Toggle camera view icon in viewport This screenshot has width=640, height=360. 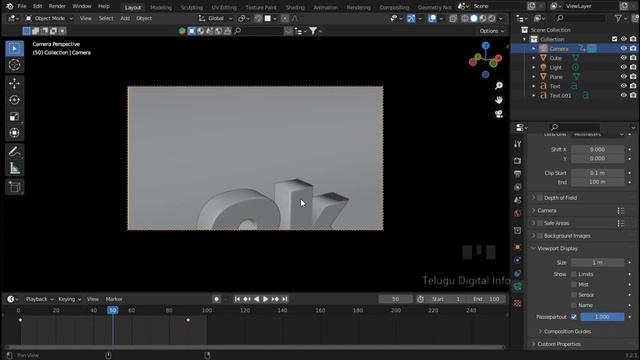point(499,114)
